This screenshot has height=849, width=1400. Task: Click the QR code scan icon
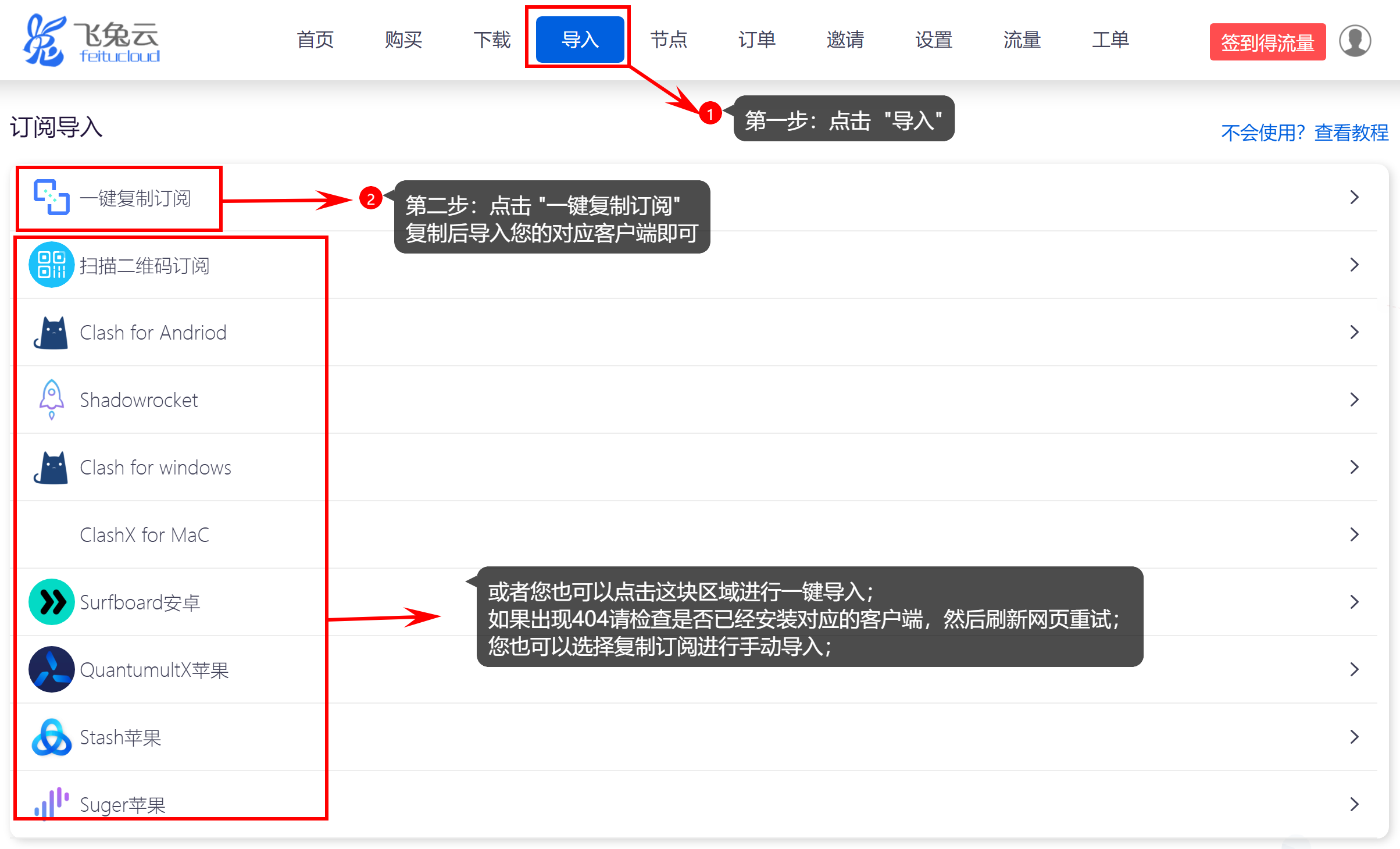tap(51, 265)
